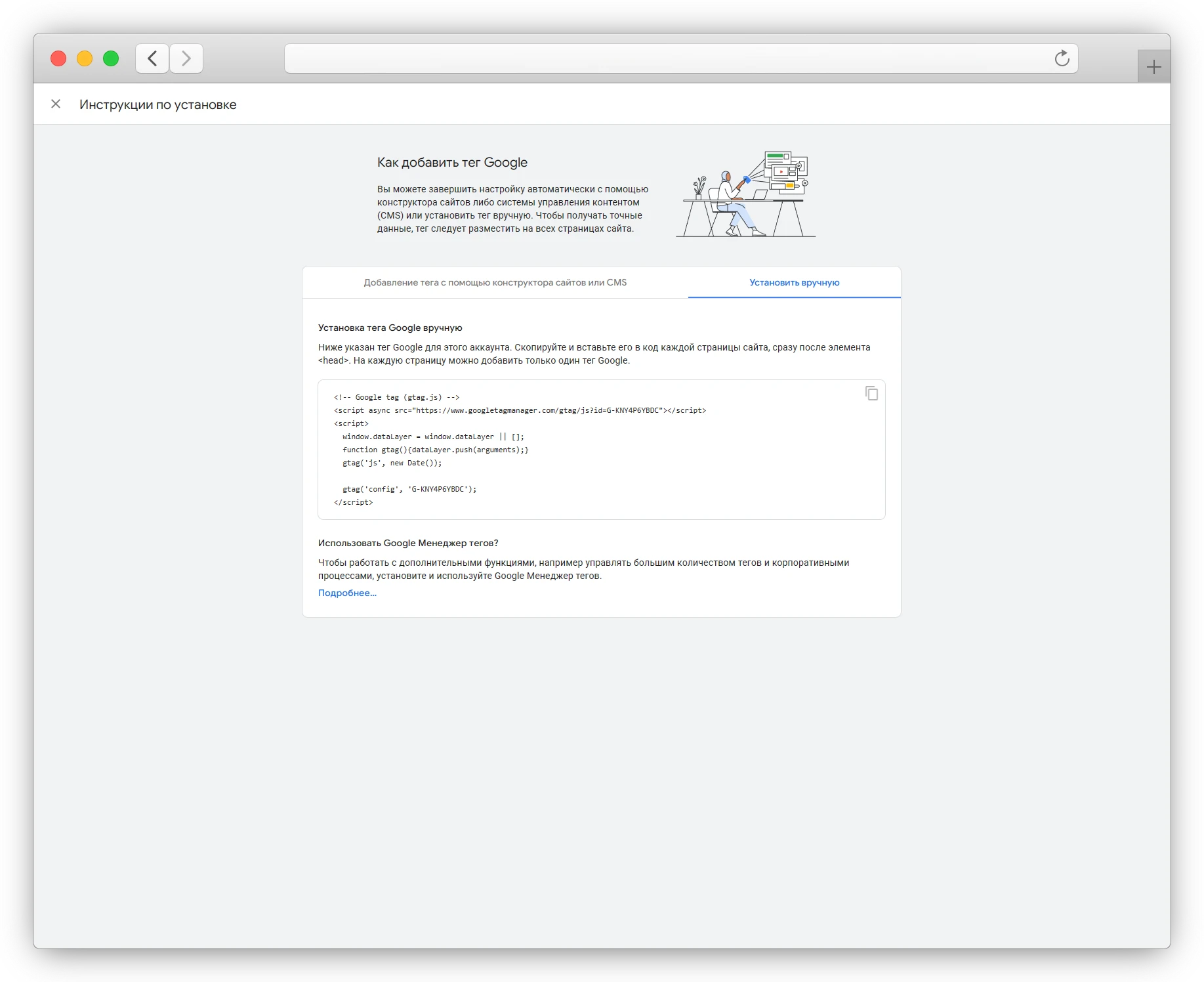
Task: Select the googletagmanager.com script URL text
Action: (x=520, y=410)
